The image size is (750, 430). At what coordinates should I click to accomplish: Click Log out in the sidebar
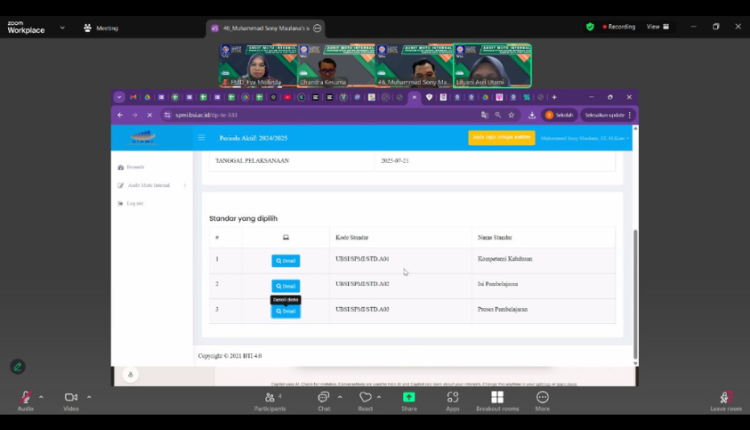click(x=131, y=203)
